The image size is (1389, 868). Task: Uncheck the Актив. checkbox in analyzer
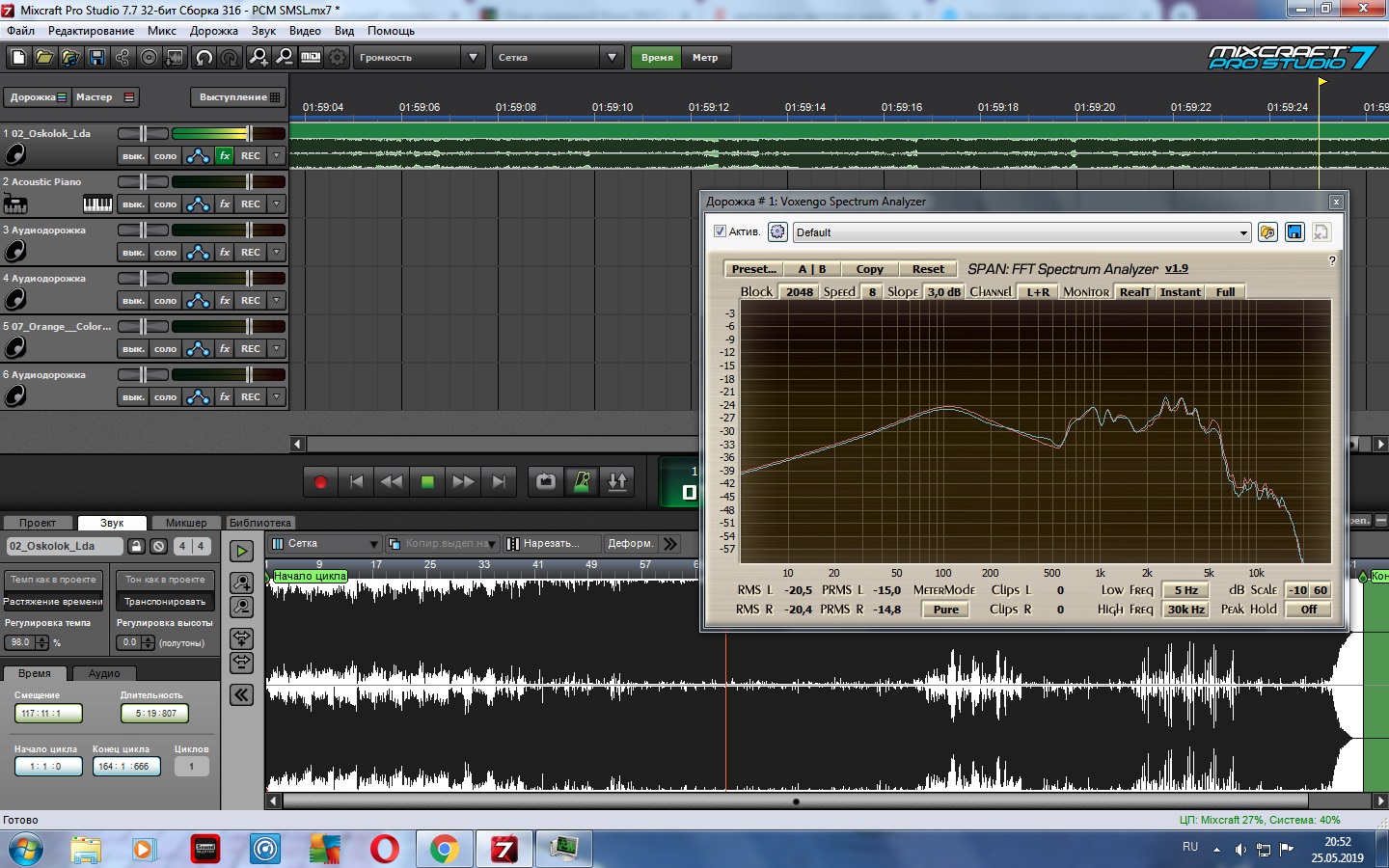tap(720, 231)
